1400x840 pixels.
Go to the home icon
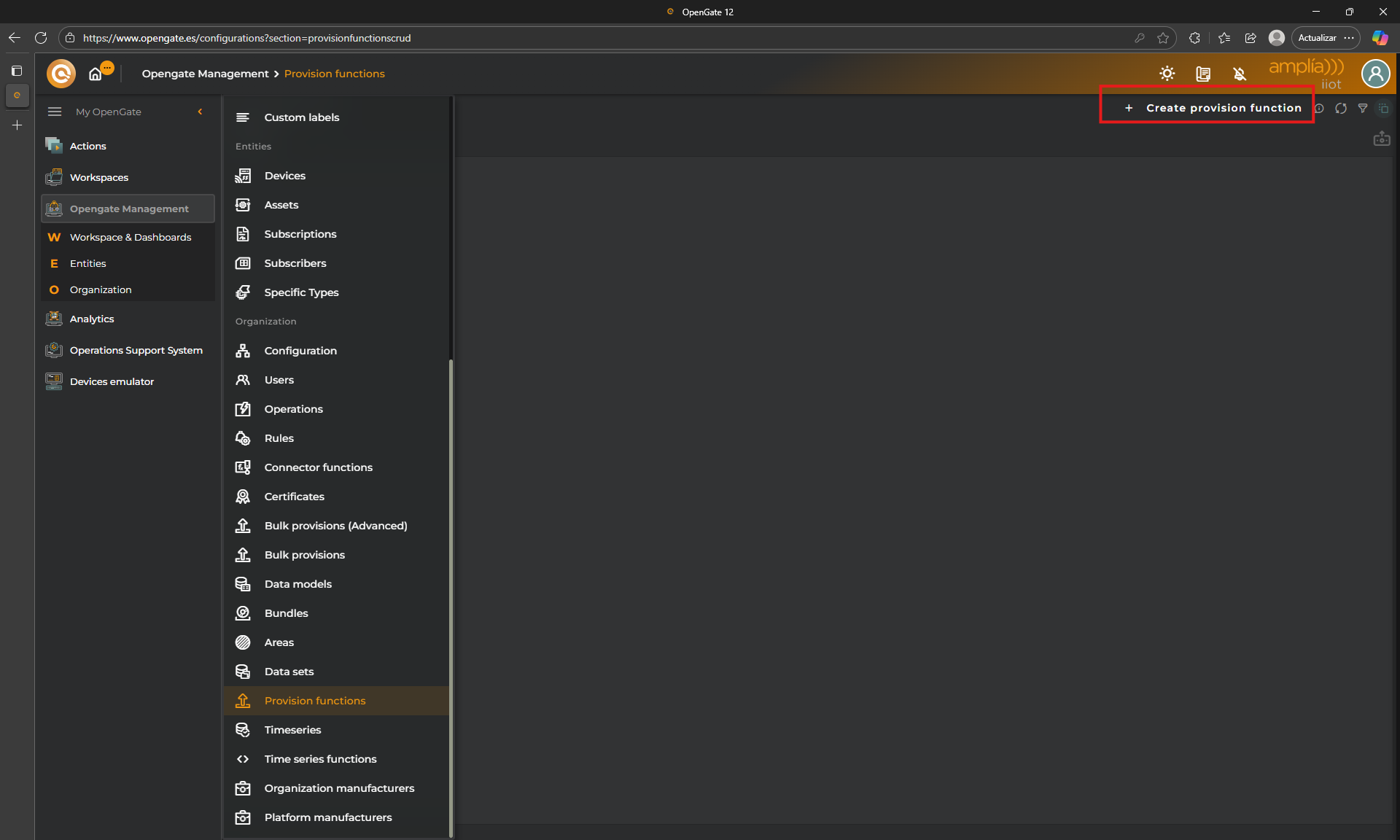coord(96,74)
